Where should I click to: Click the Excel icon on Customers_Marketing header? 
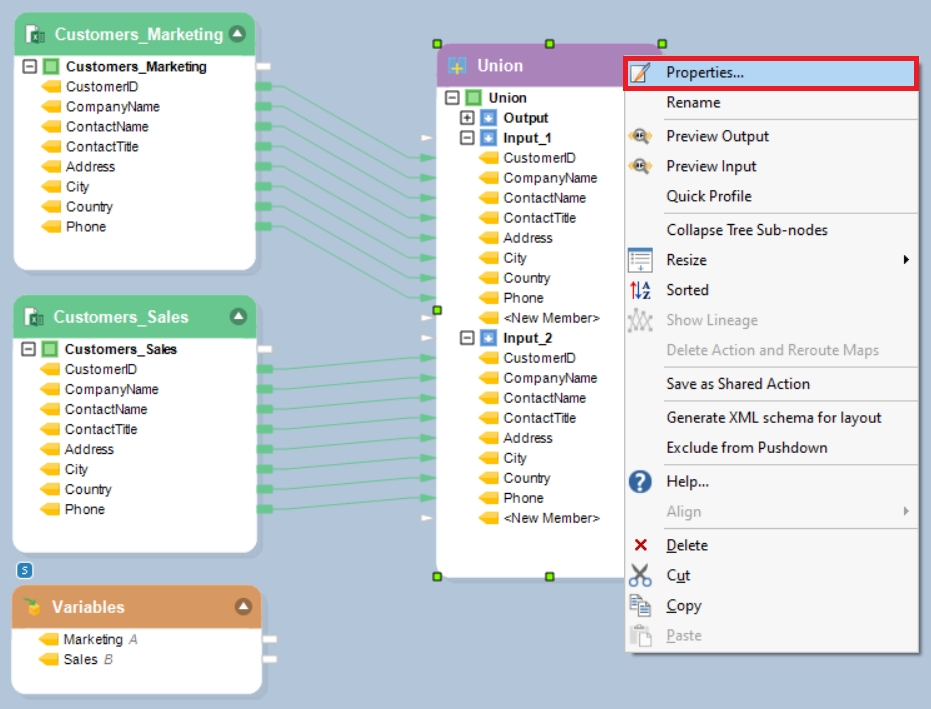pos(35,34)
